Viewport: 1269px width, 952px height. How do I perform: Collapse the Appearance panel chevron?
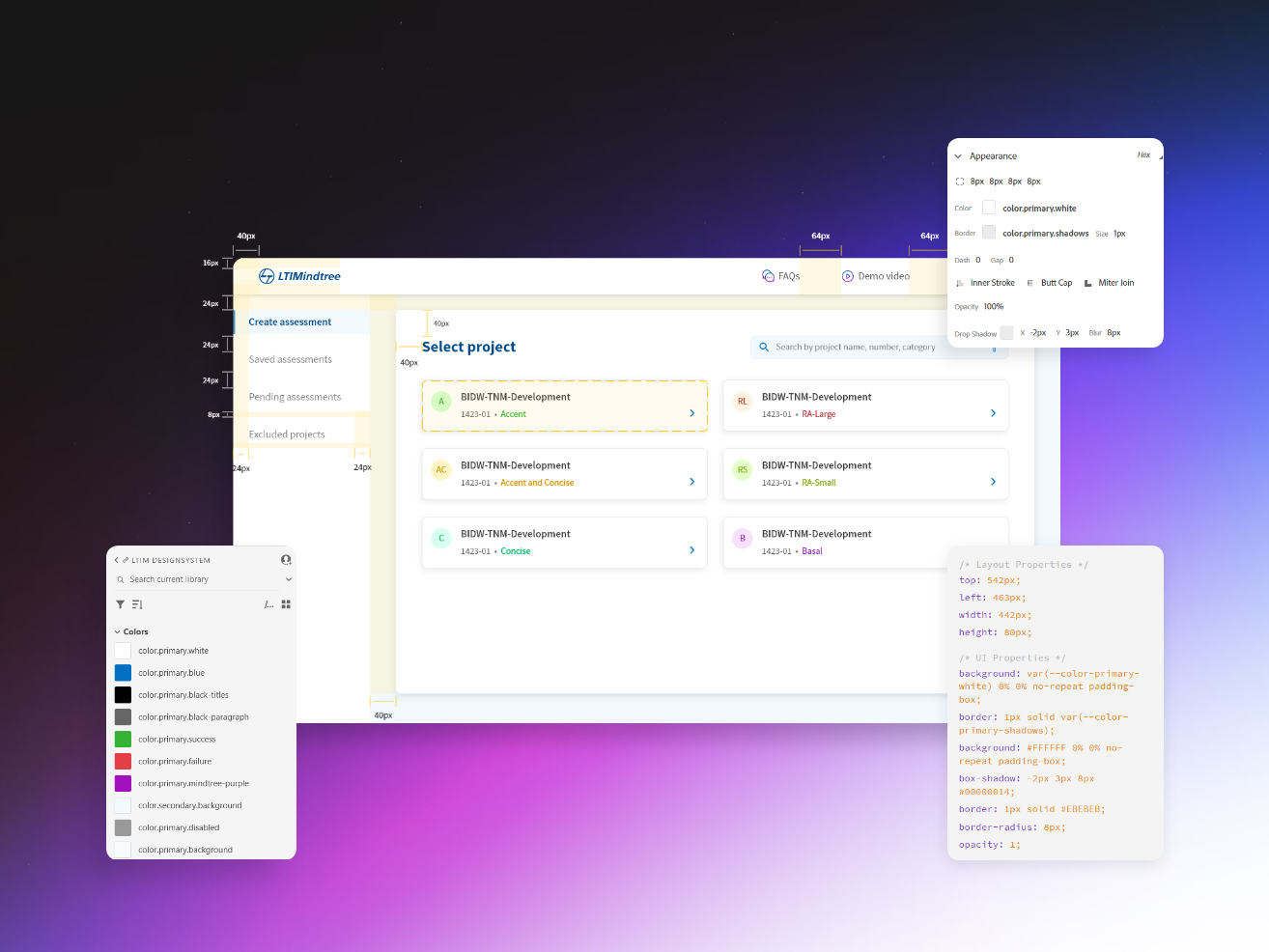tap(958, 156)
